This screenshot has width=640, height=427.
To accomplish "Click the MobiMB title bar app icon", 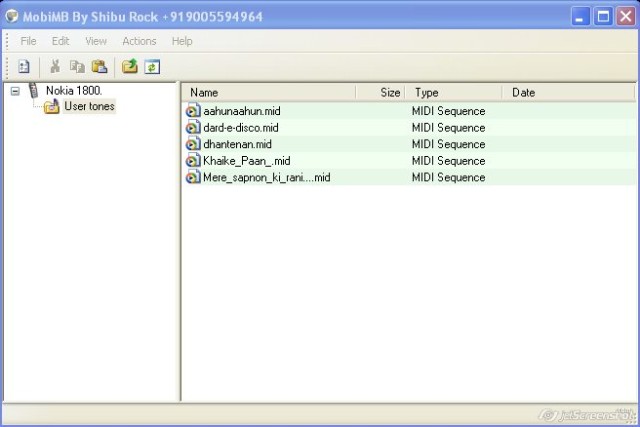I will pos(12,16).
